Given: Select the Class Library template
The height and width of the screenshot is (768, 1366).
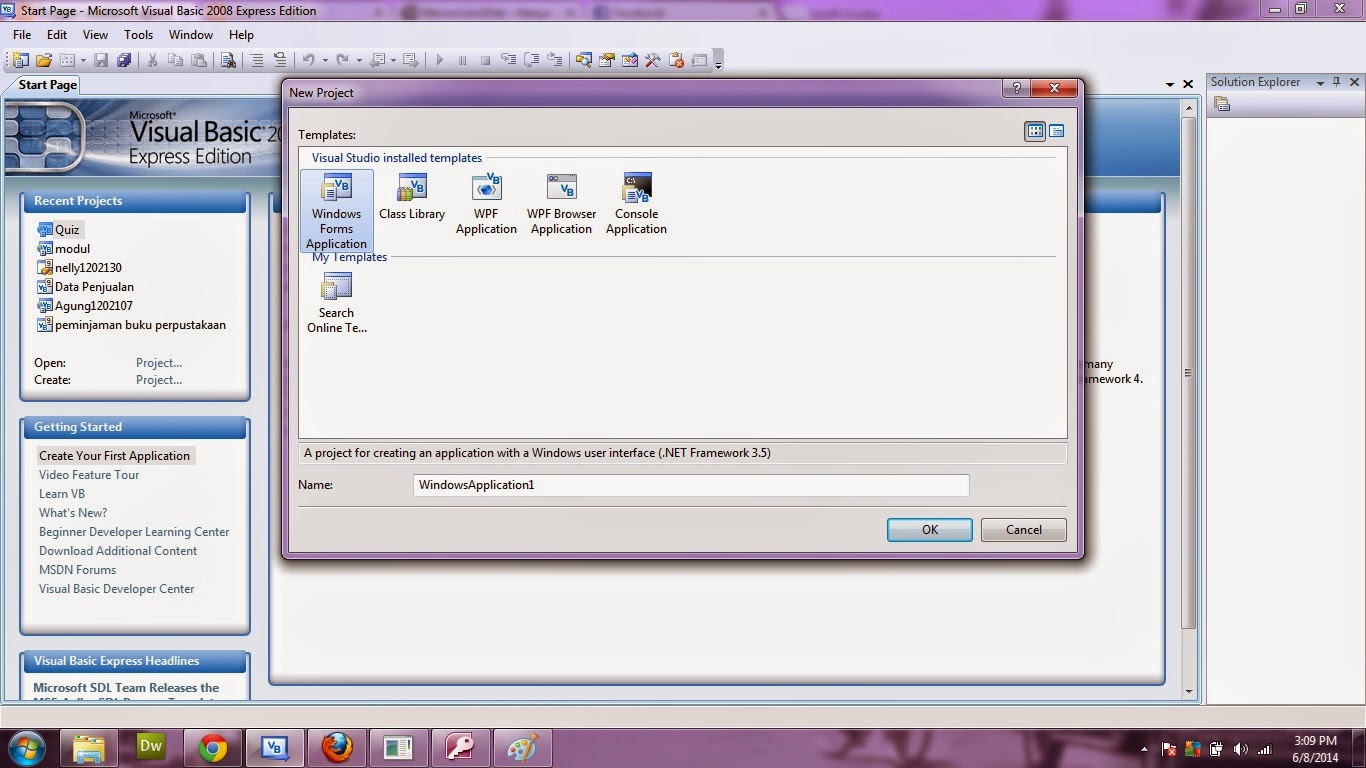Looking at the screenshot, I should [412, 198].
